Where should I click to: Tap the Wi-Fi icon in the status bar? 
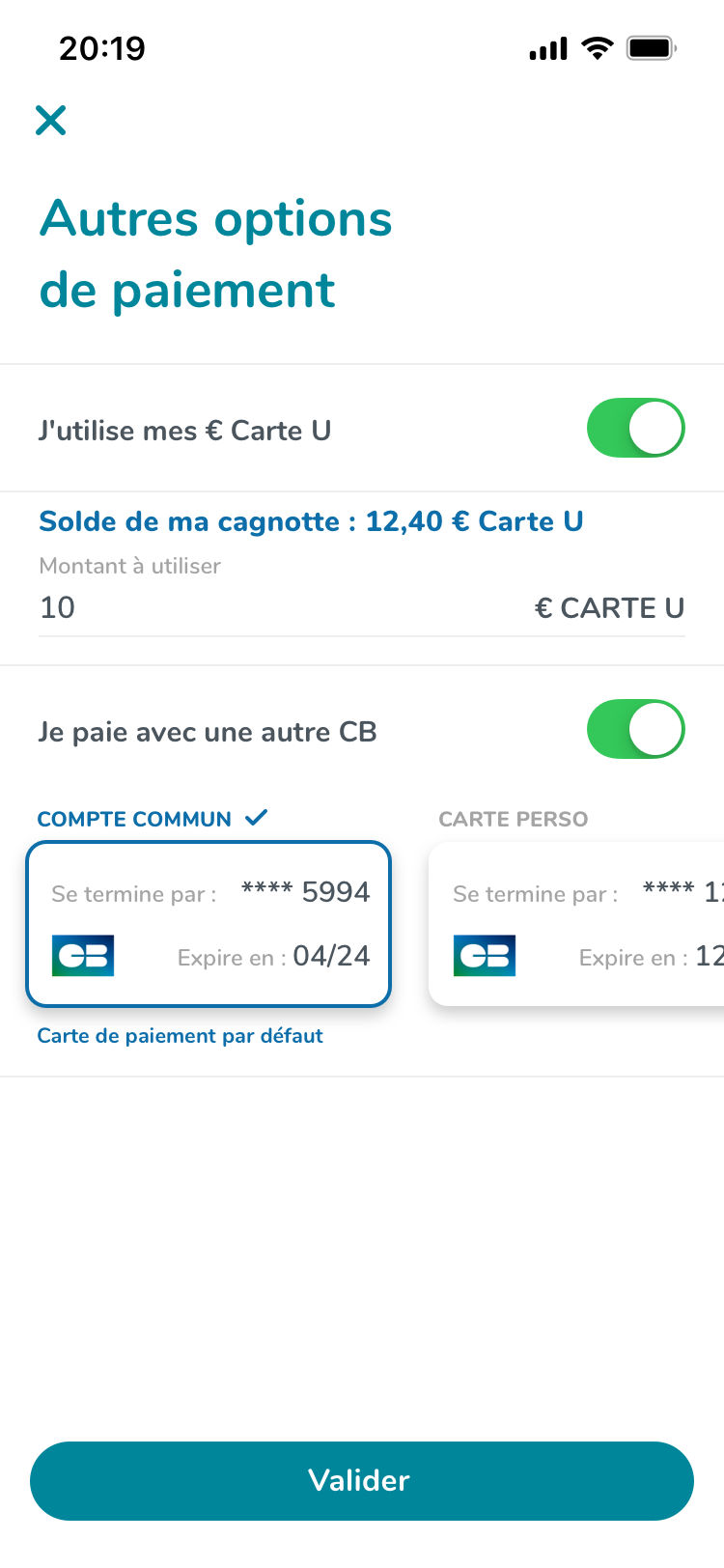[596, 46]
